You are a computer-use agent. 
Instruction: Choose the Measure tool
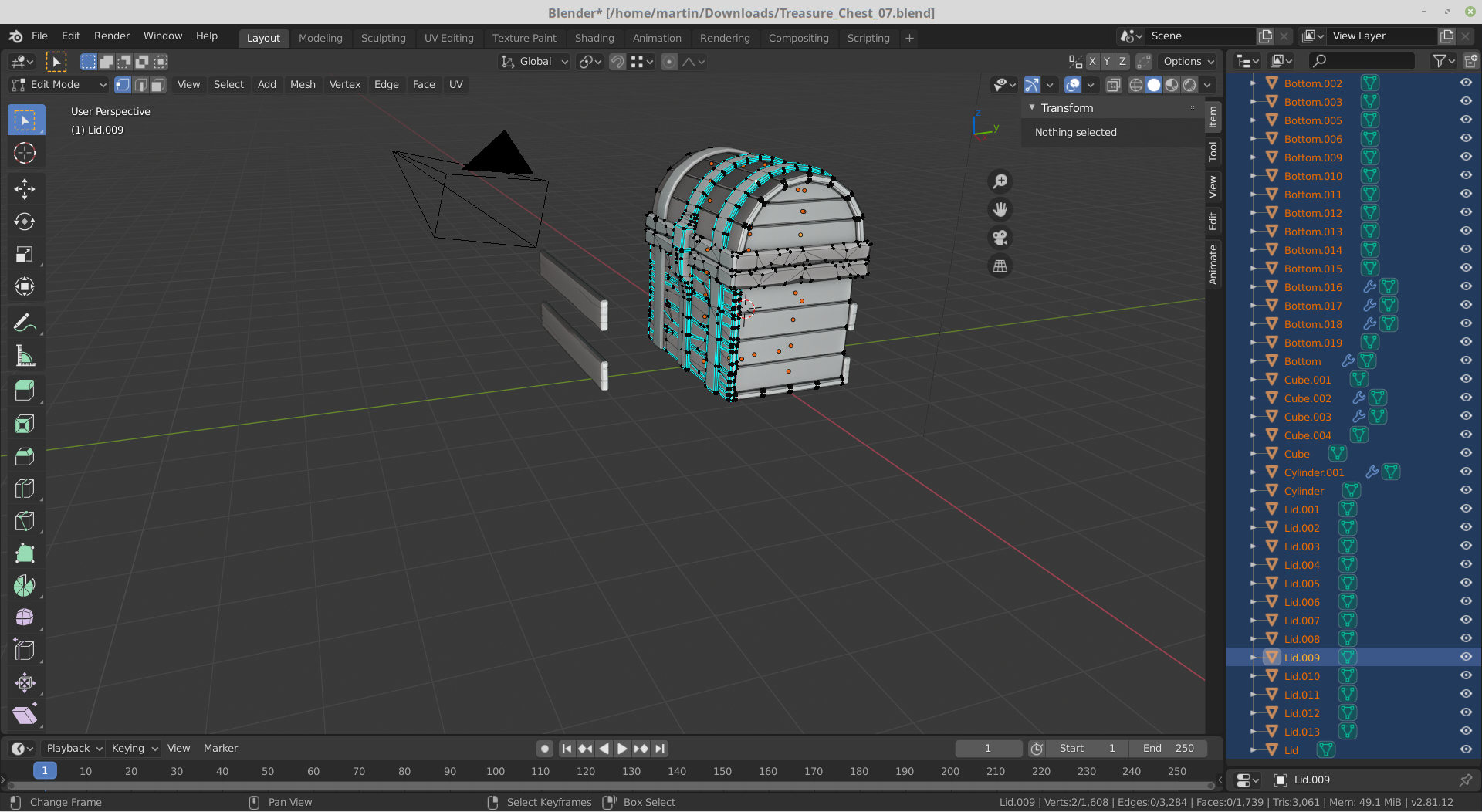(25, 356)
